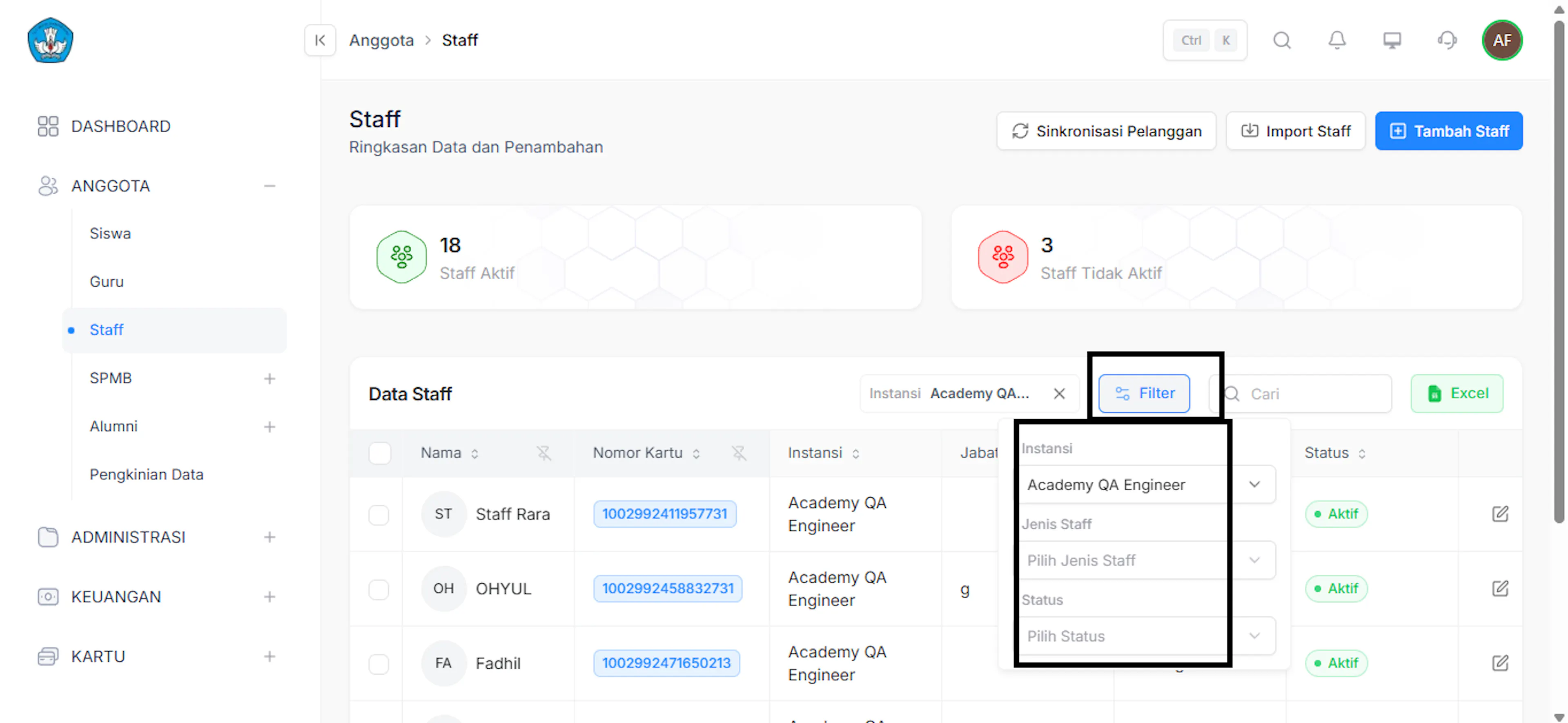Open the Instansi dropdown in filter panel
Image resolution: width=1568 pixels, height=723 pixels.
pyautogui.click(x=1147, y=485)
